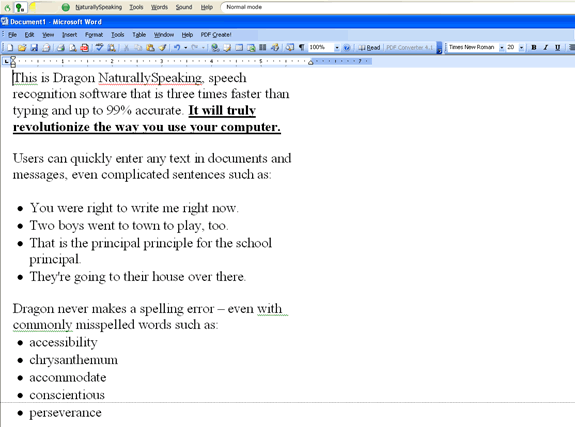The image size is (576, 428).
Task: Click the tab stop type selector
Action: (6, 61)
